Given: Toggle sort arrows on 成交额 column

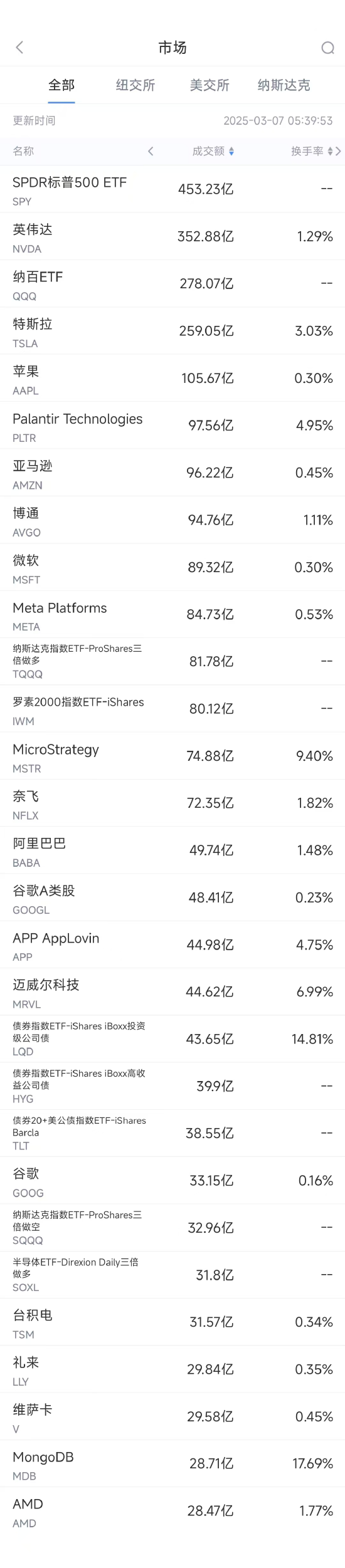Looking at the screenshot, I should click(231, 151).
